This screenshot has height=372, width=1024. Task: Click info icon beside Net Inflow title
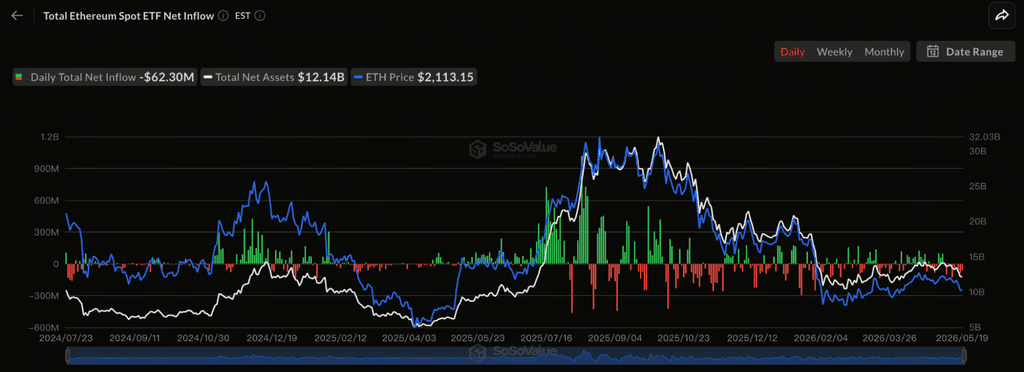[223, 16]
